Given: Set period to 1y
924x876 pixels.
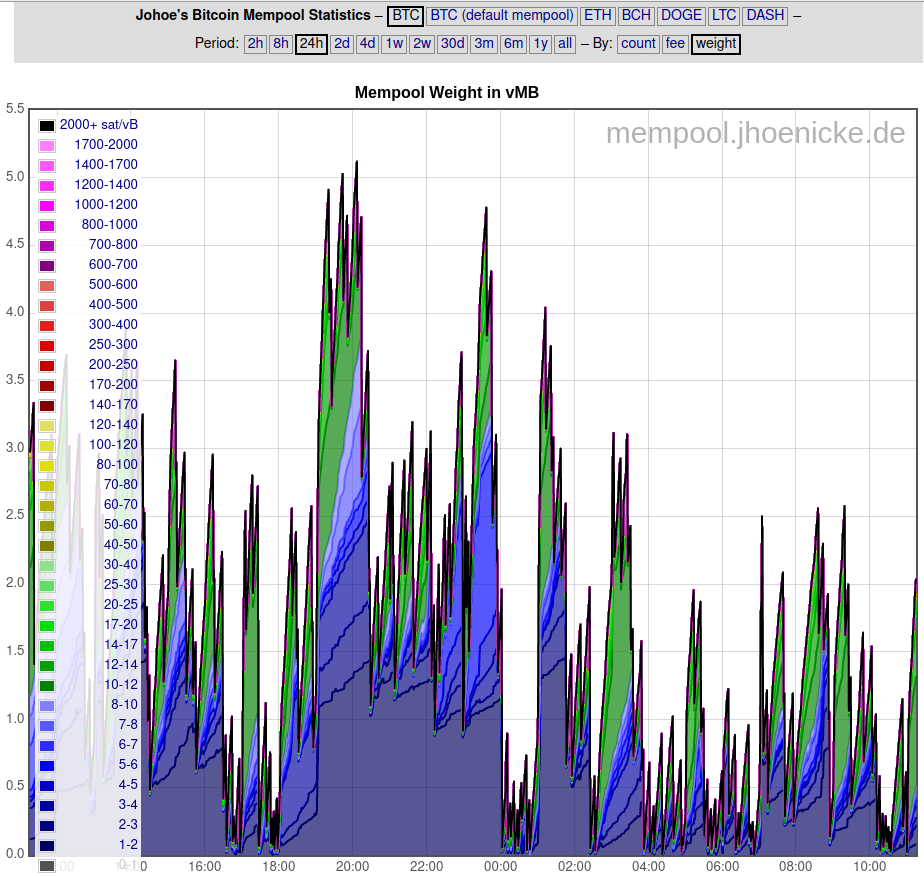Looking at the screenshot, I should [540, 44].
